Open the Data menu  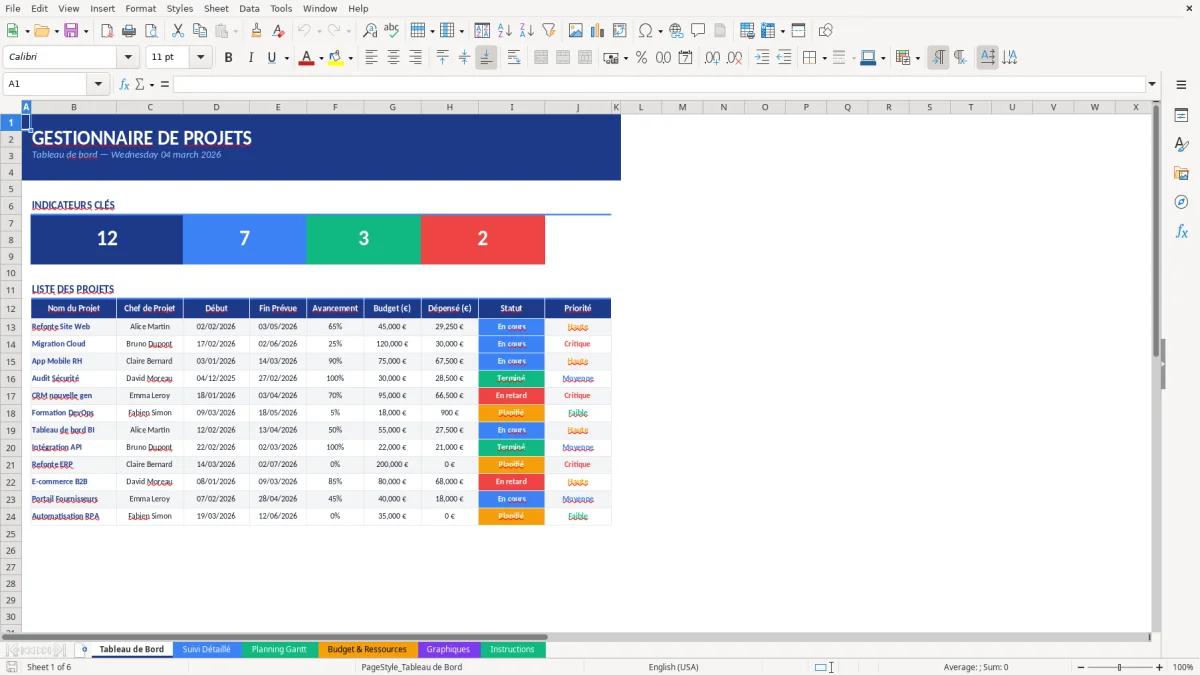pyautogui.click(x=250, y=8)
